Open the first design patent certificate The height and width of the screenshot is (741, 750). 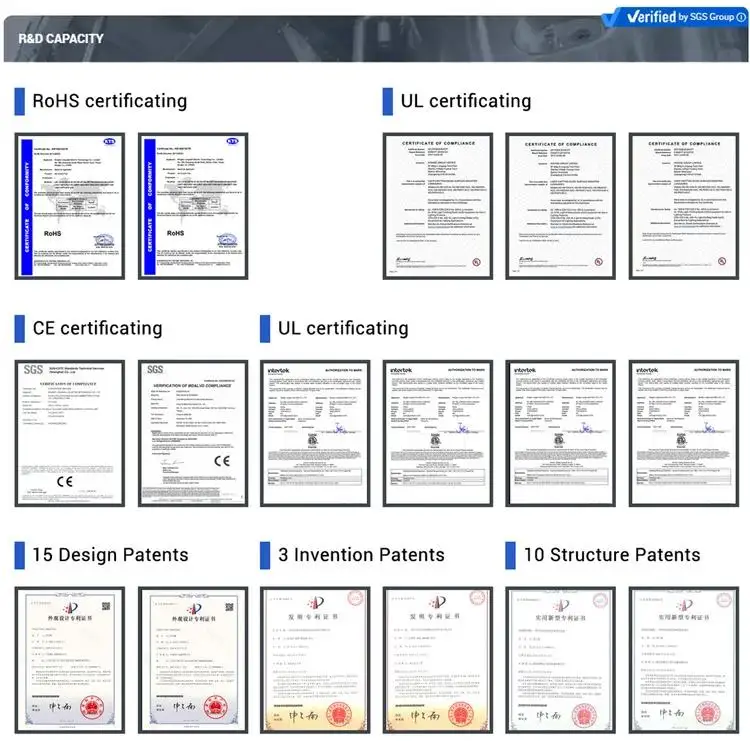70,660
